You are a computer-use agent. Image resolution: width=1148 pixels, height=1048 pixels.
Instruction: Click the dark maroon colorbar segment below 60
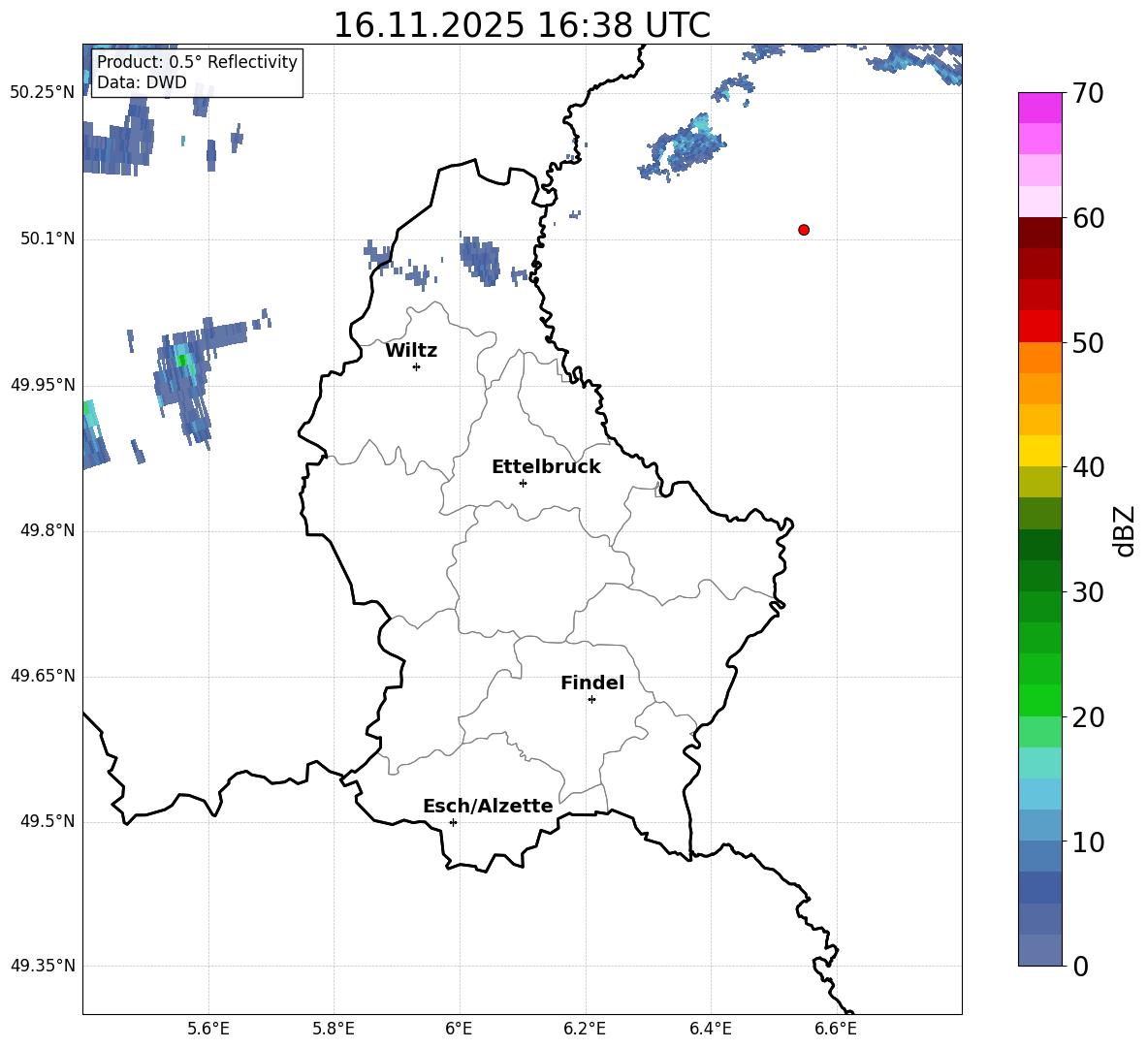[x=1039, y=233]
